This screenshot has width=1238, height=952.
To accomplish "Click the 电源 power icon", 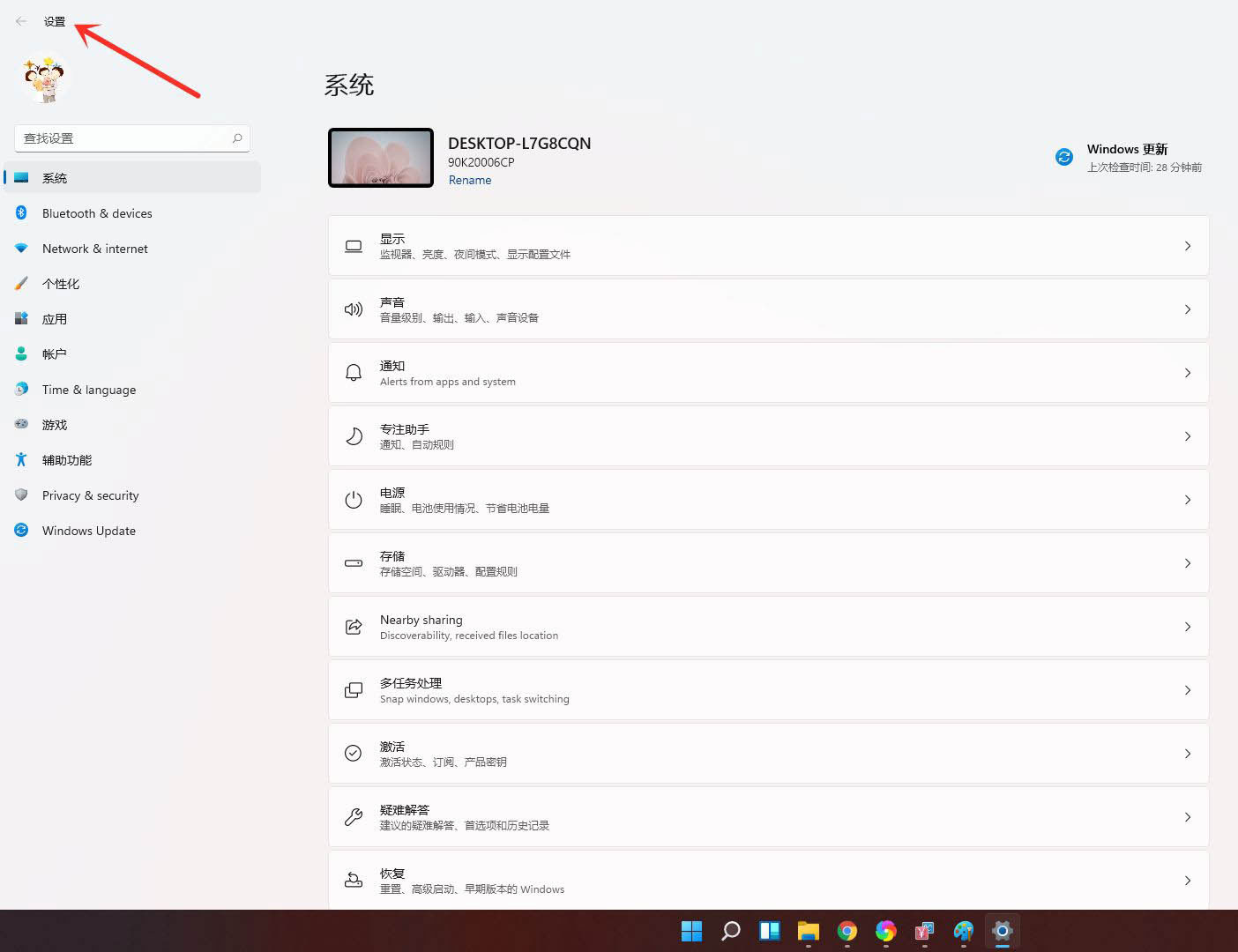I will click(x=353, y=500).
